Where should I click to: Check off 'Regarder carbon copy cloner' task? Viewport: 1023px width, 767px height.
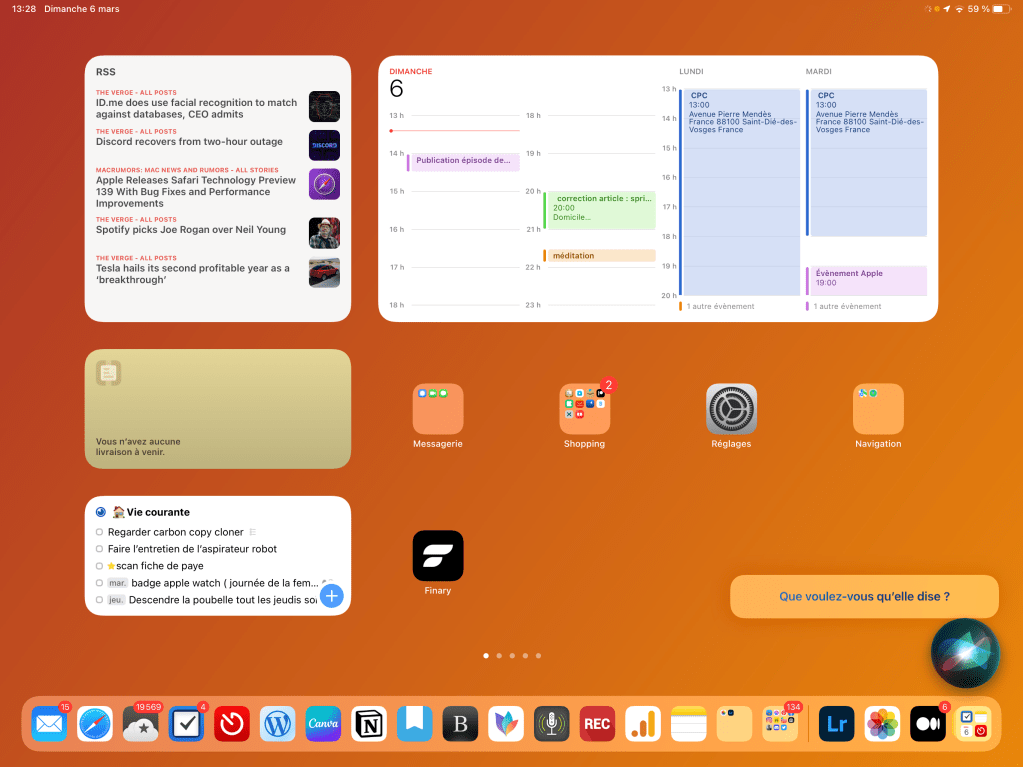(x=99, y=532)
